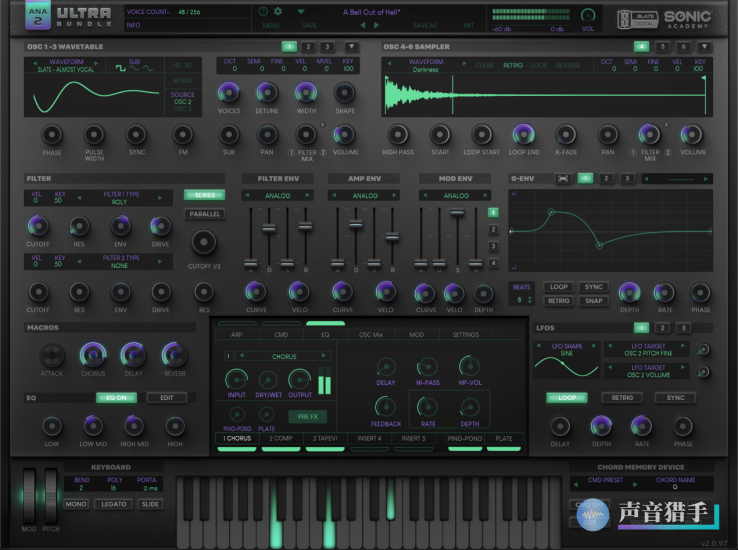The width and height of the screenshot is (738, 550).
Task: Click the Detune knob in OSC 1-3 Wavetable
Action: (x=267, y=92)
